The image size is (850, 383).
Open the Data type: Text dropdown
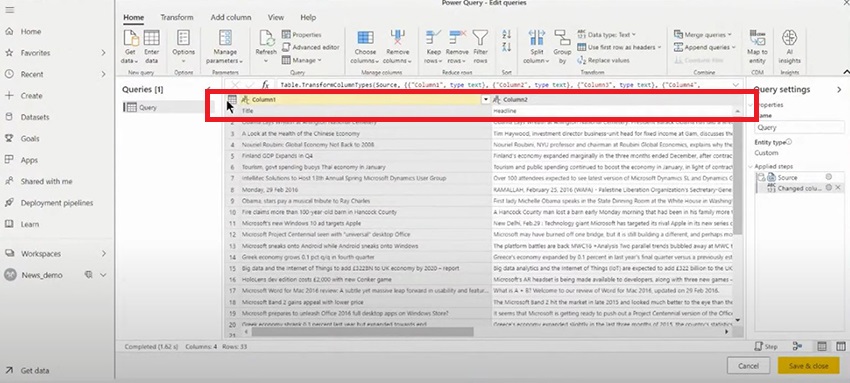(x=607, y=35)
